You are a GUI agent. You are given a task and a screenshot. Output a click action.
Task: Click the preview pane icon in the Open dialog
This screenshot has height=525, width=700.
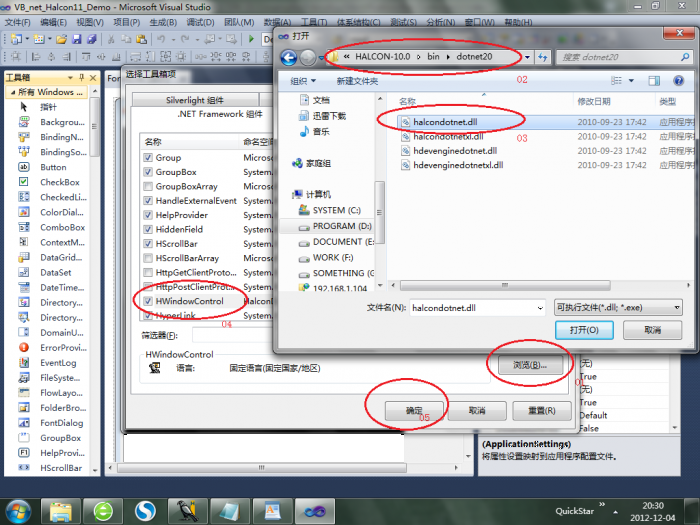(x=654, y=80)
